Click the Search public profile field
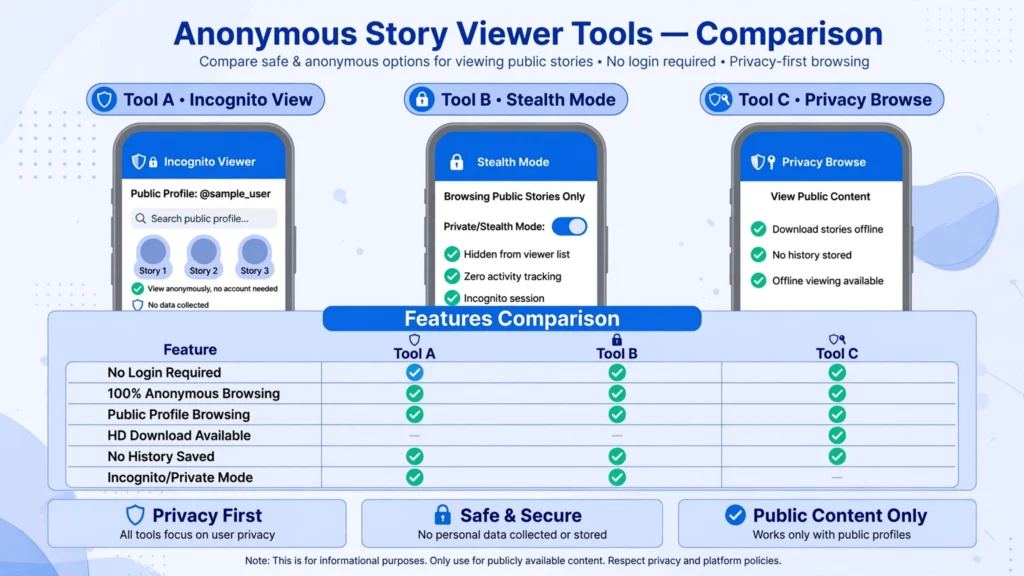The image size is (1024, 576). click(204, 218)
